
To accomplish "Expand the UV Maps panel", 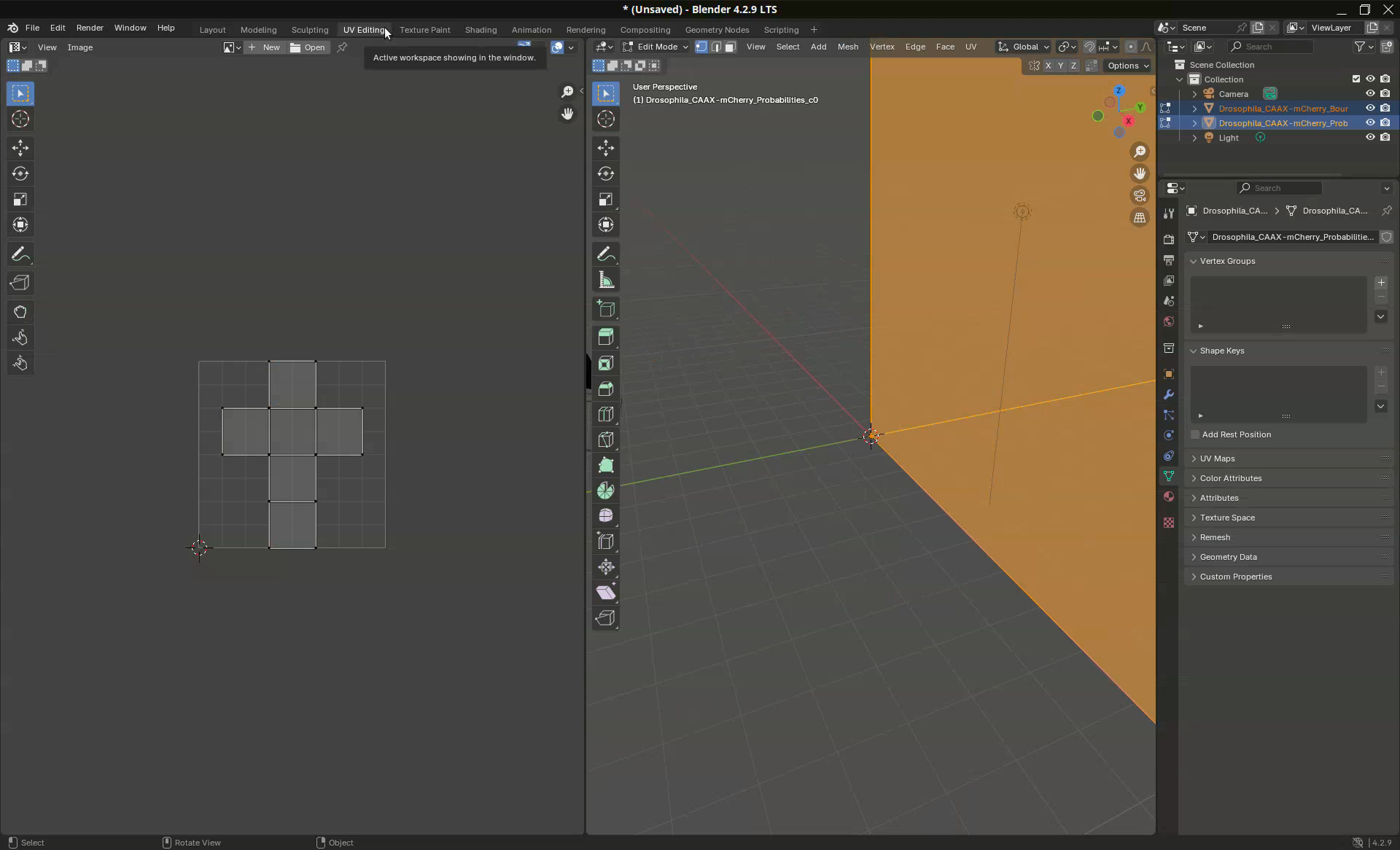I will pos(1217,459).
